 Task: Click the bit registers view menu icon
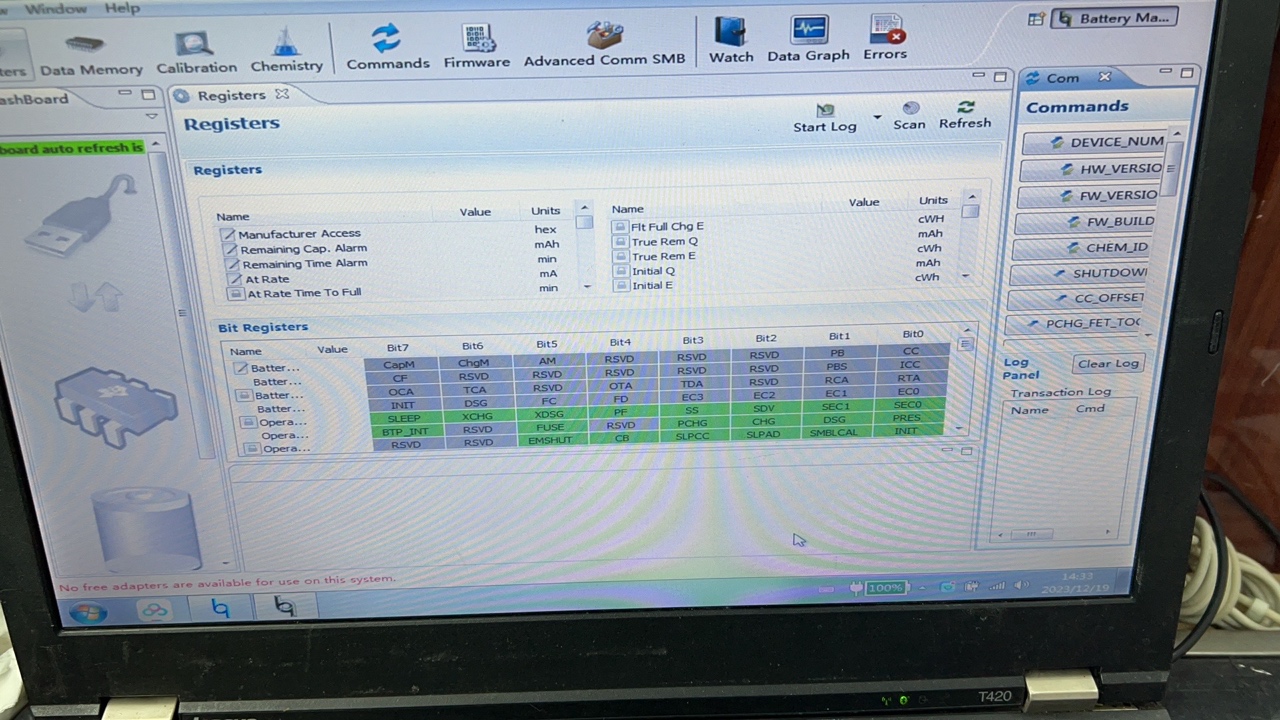click(965, 344)
